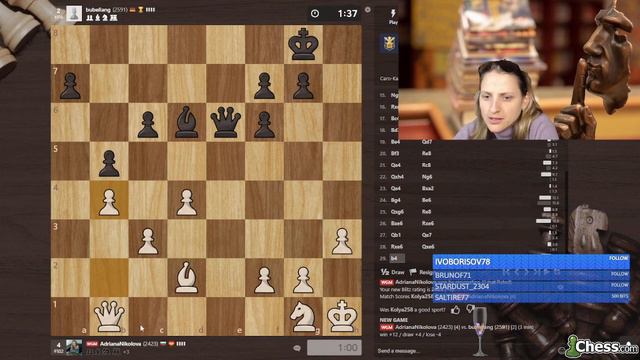Select the white queen on b1
The height and width of the screenshot is (360, 640).
coord(109,316)
